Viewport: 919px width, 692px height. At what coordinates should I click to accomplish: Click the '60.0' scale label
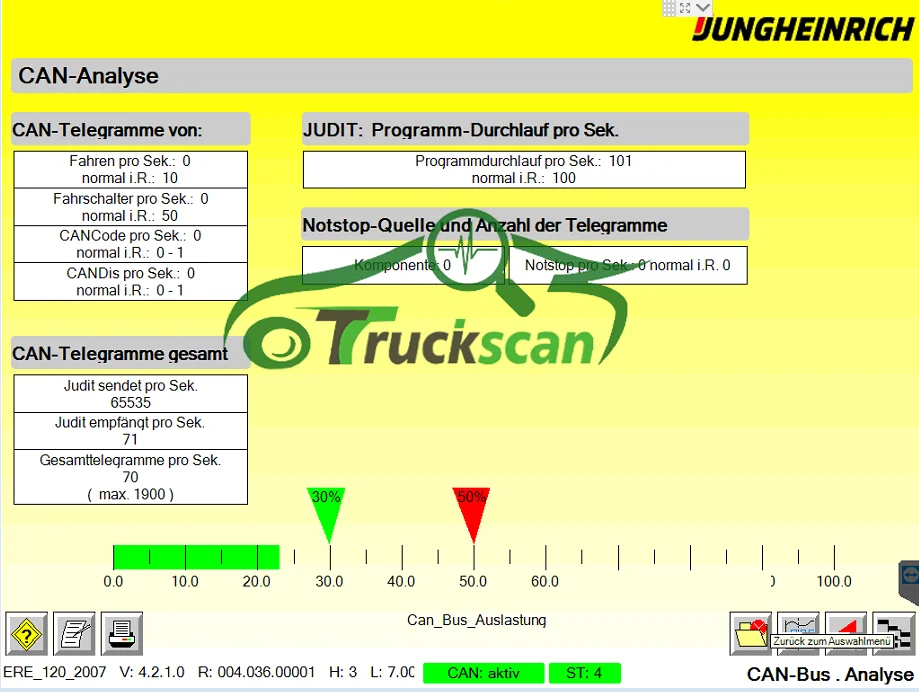(545, 581)
